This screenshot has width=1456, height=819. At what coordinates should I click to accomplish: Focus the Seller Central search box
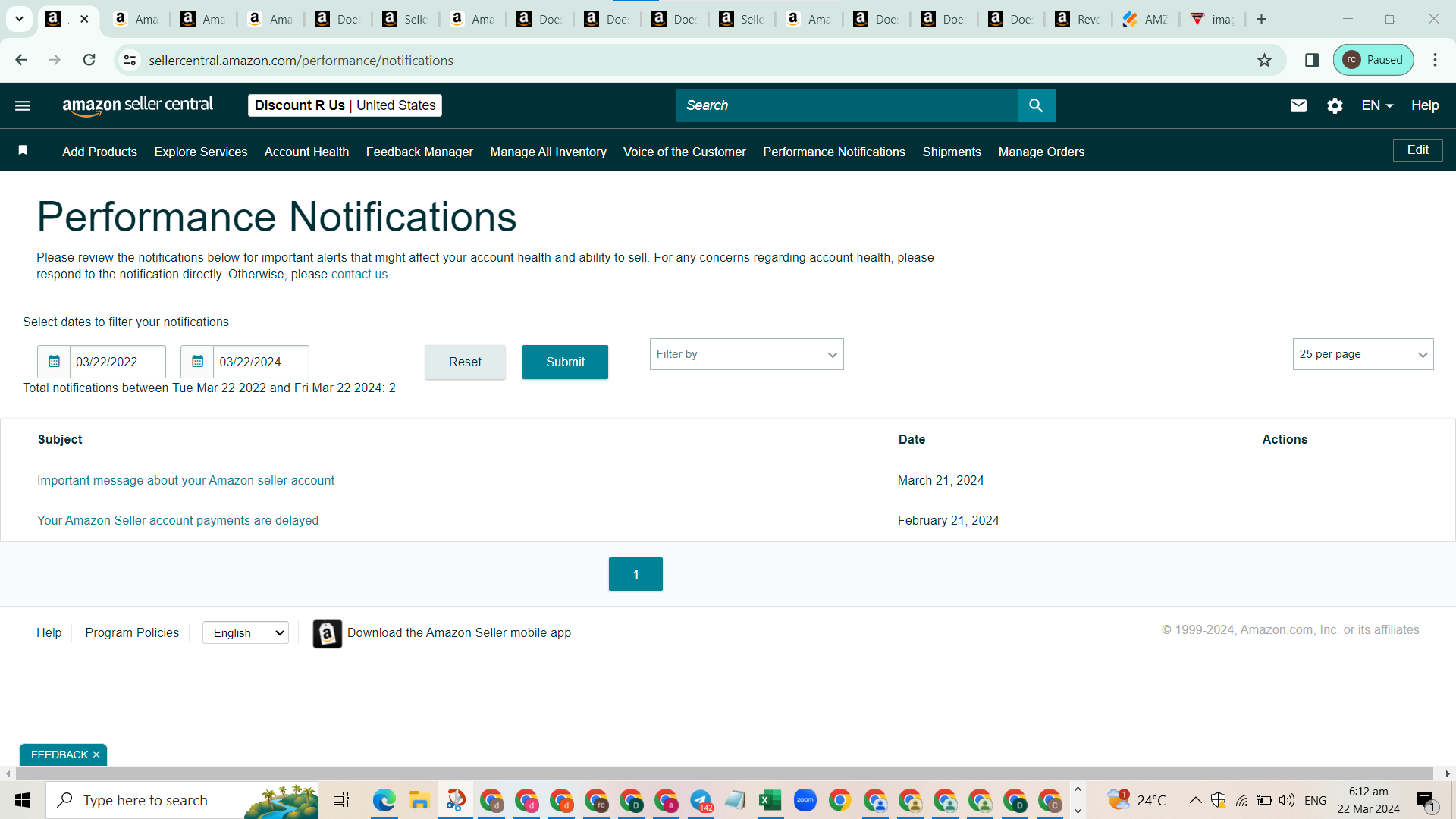[x=846, y=105]
